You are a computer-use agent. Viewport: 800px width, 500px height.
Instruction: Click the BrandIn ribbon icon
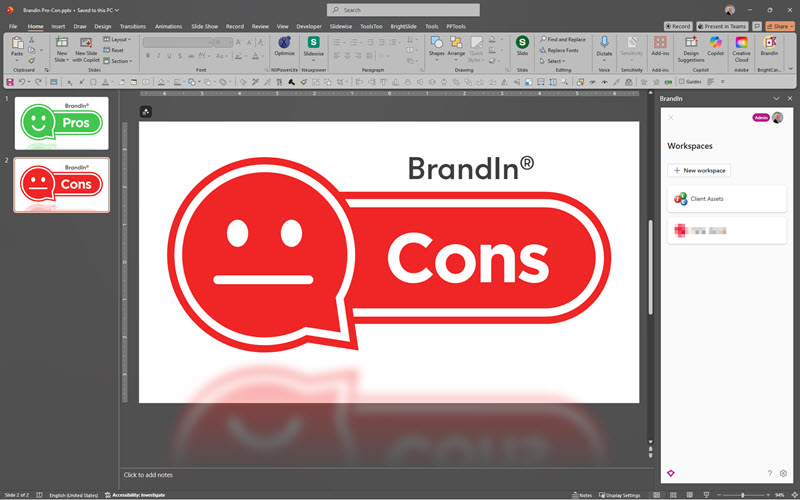769,44
